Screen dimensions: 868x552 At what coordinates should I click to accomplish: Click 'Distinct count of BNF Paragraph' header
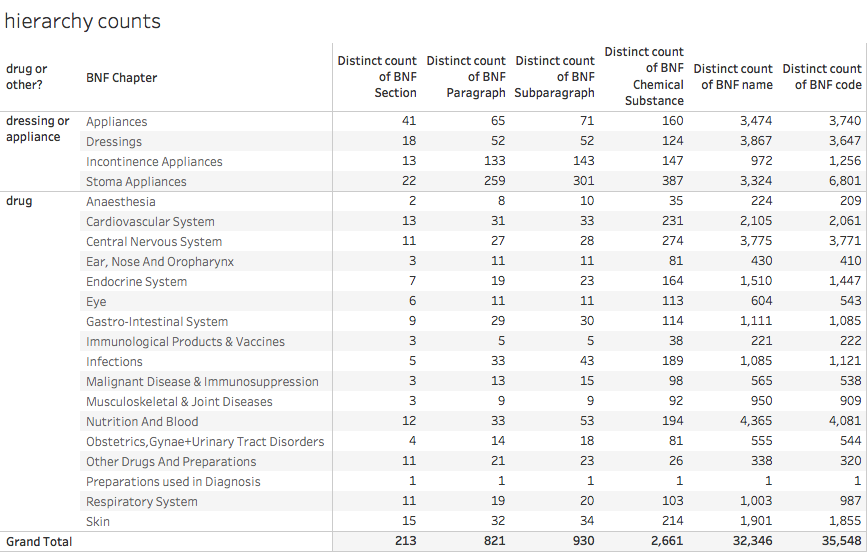(466, 76)
